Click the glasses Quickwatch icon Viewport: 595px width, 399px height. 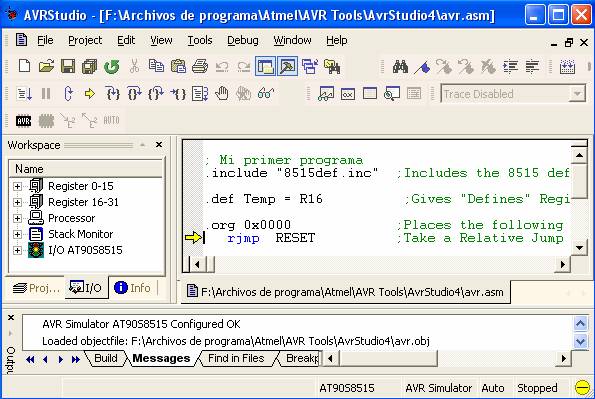266,93
